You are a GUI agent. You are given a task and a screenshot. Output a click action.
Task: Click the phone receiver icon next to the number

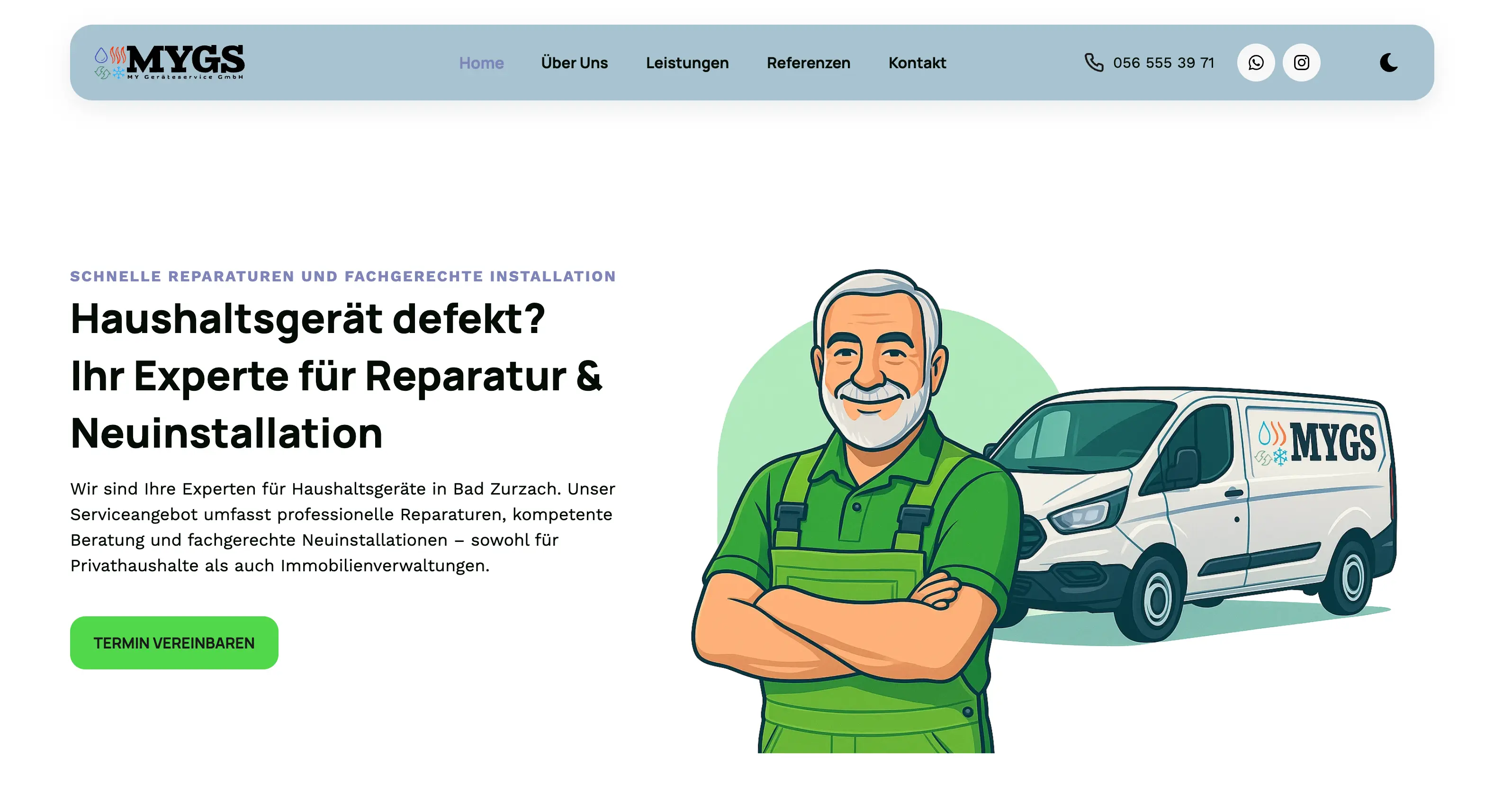click(1094, 63)
